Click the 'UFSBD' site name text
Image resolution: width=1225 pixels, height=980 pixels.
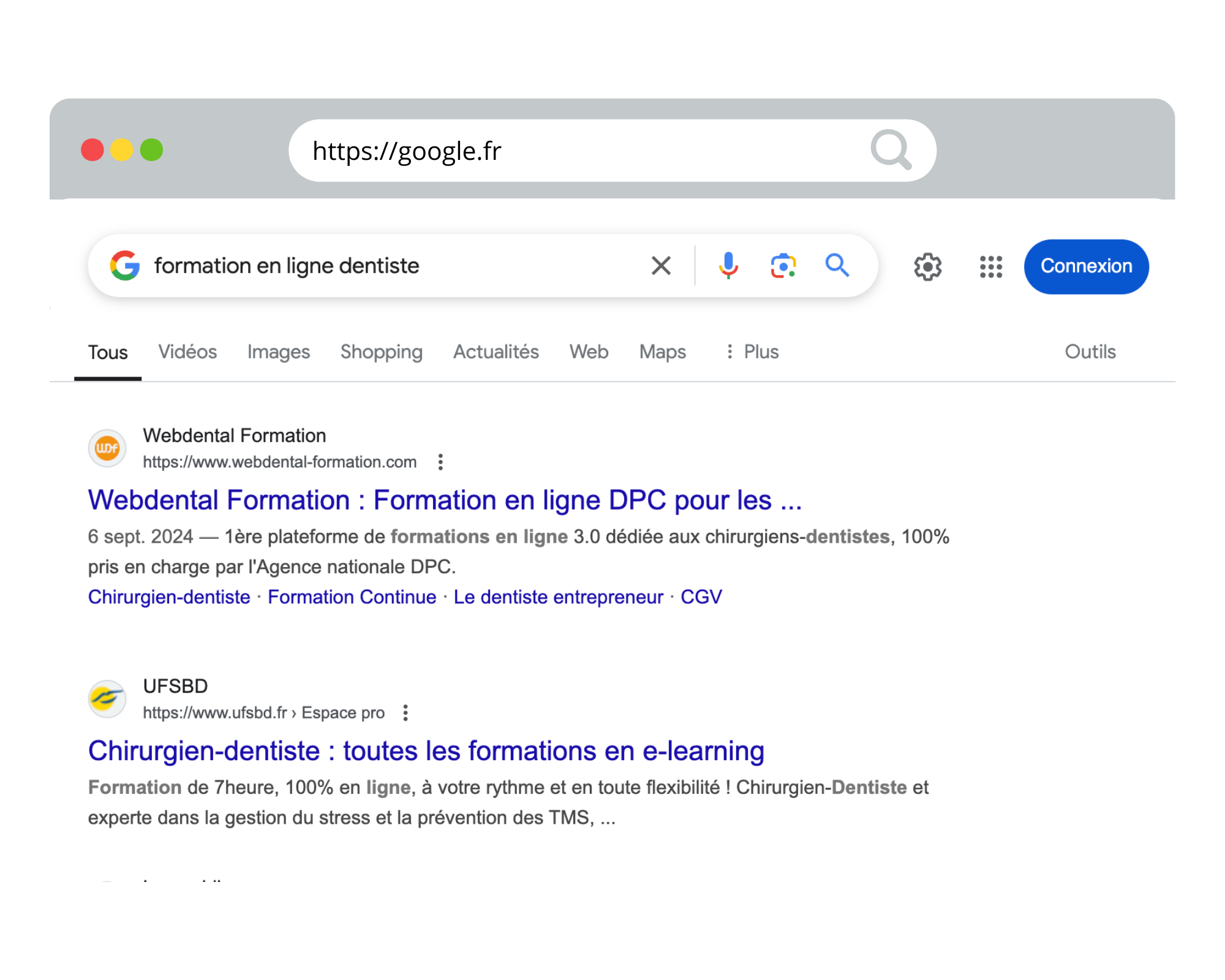point(176,686)
